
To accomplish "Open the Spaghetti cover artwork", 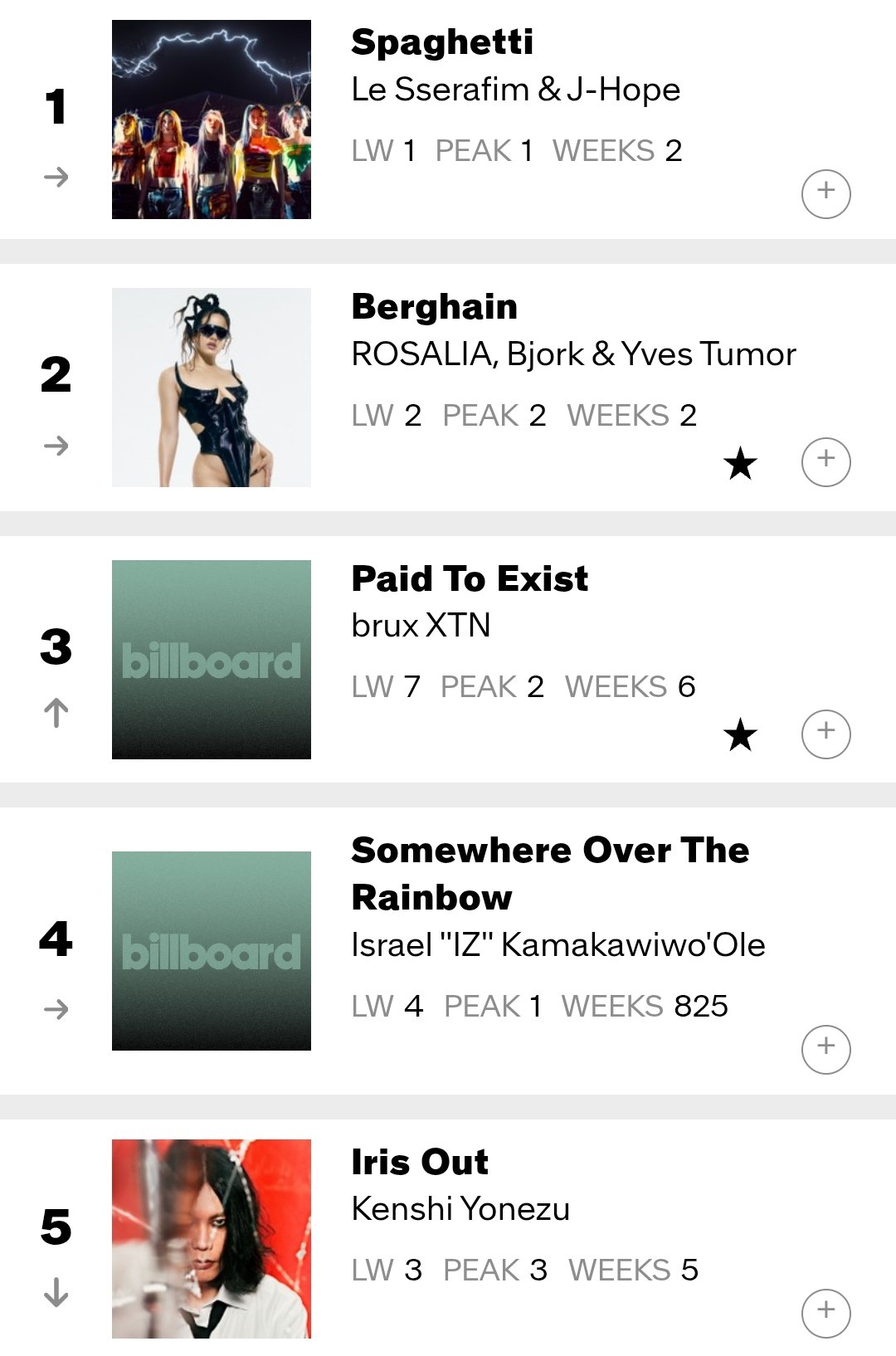I will [212, 120].
